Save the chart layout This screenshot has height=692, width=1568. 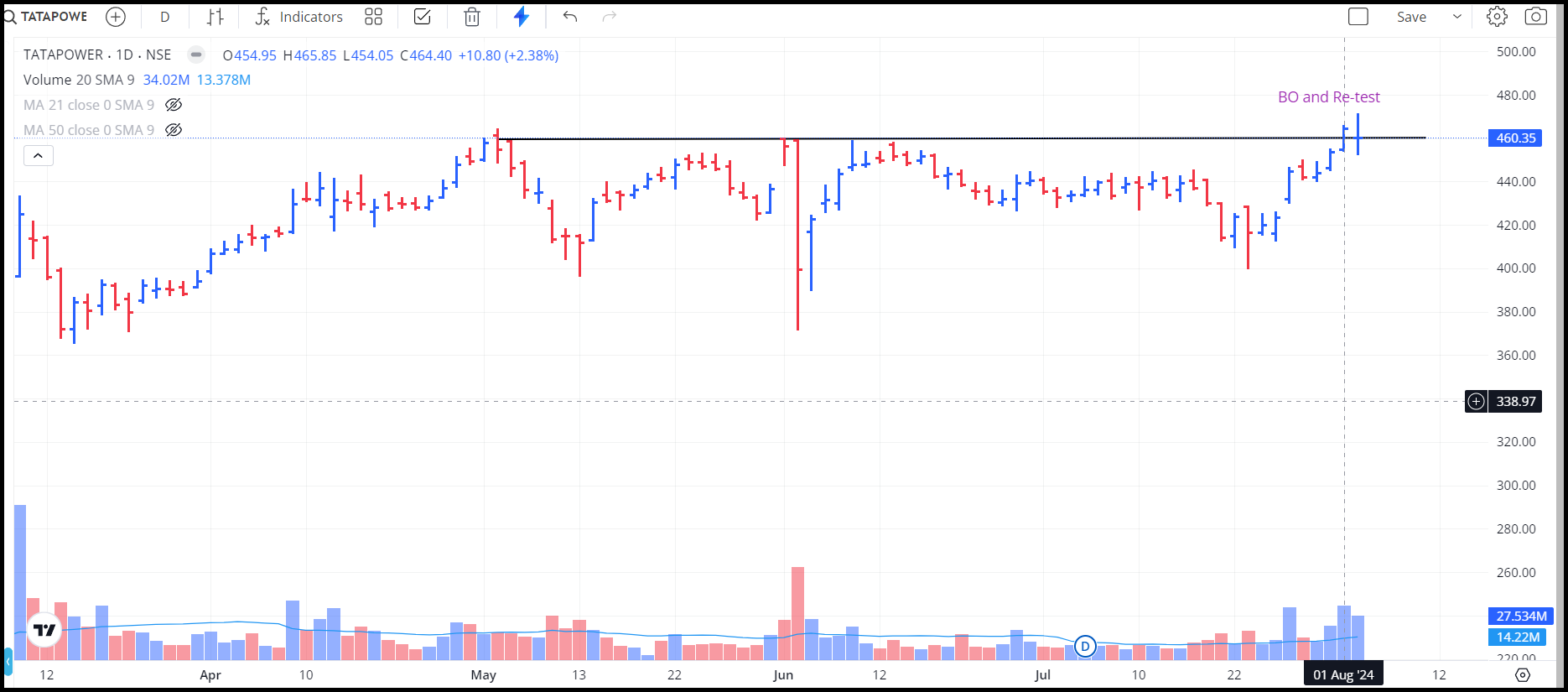point(1411,17)
